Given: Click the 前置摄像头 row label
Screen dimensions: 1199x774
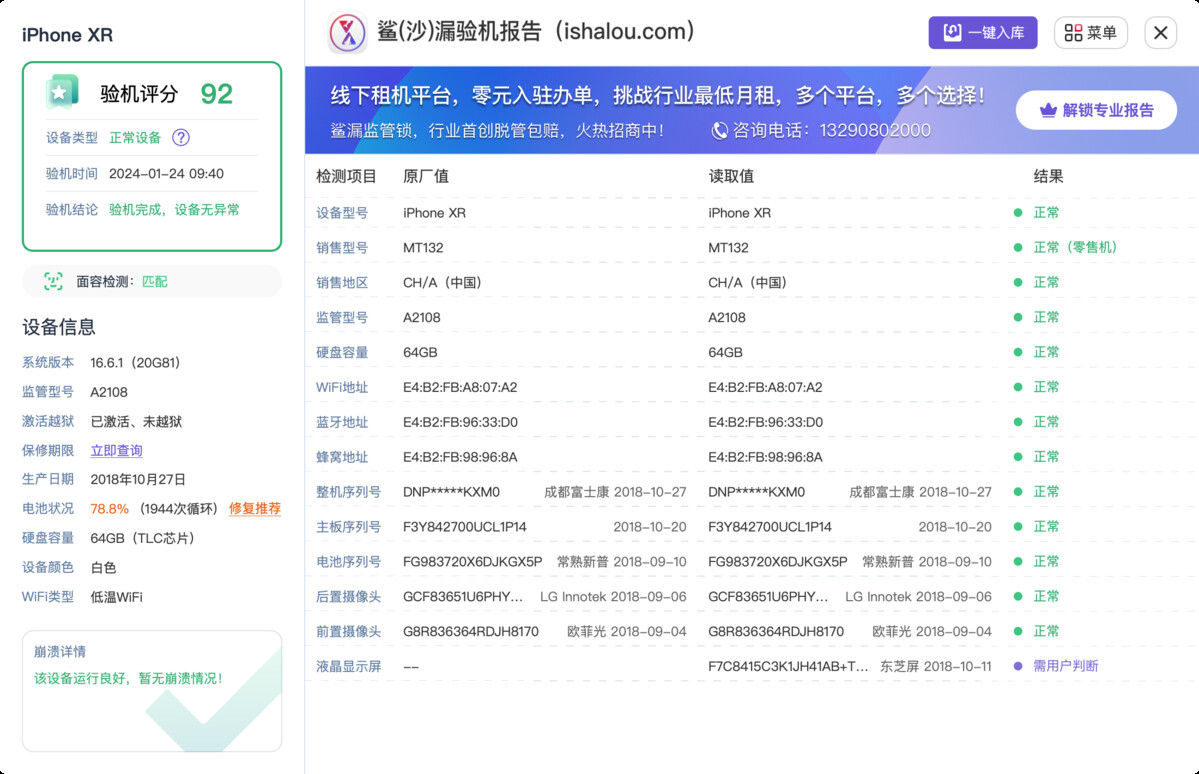Looking at the screenshot, I should coord(348,632).
